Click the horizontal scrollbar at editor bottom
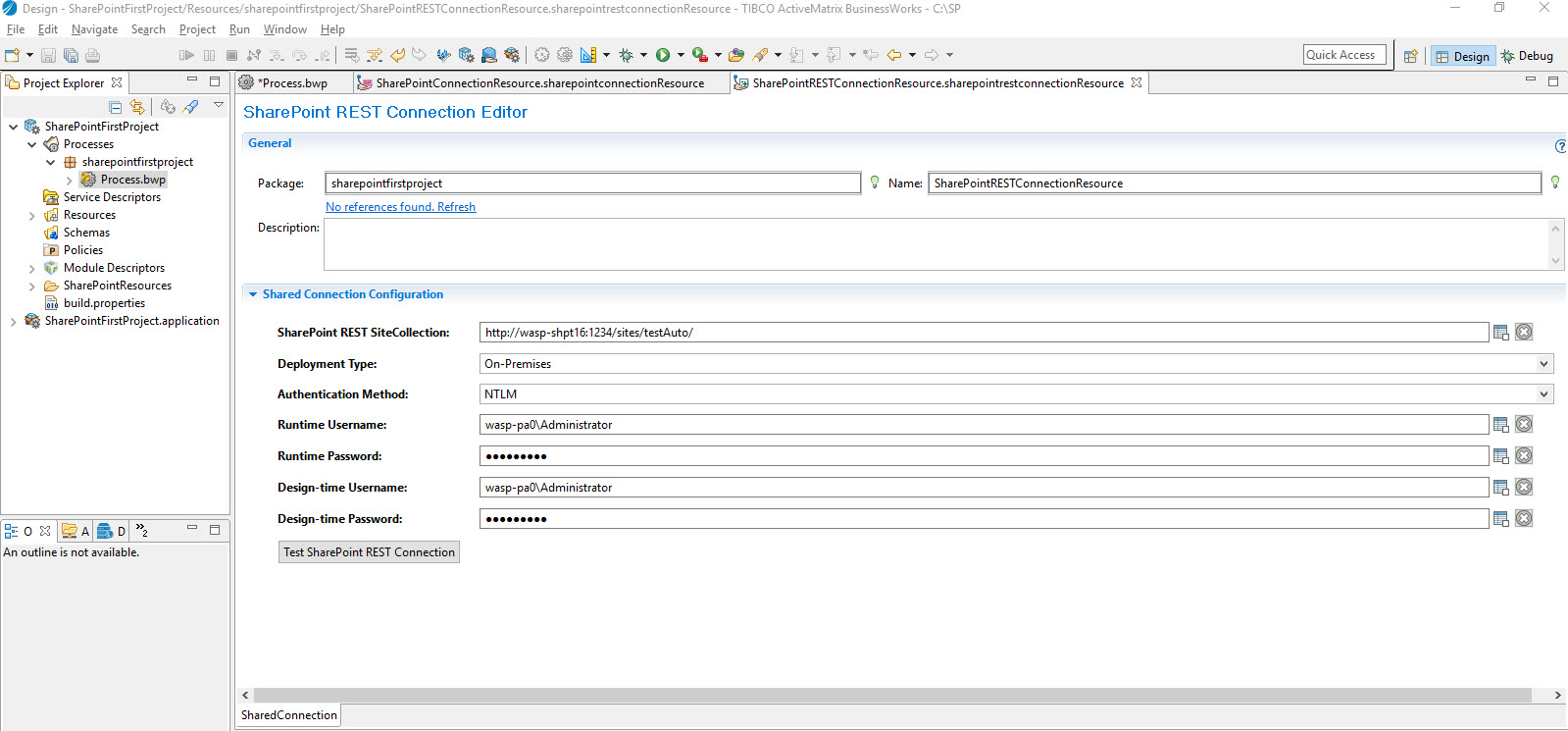This screenshot has width=1568, height=731. 892,695
